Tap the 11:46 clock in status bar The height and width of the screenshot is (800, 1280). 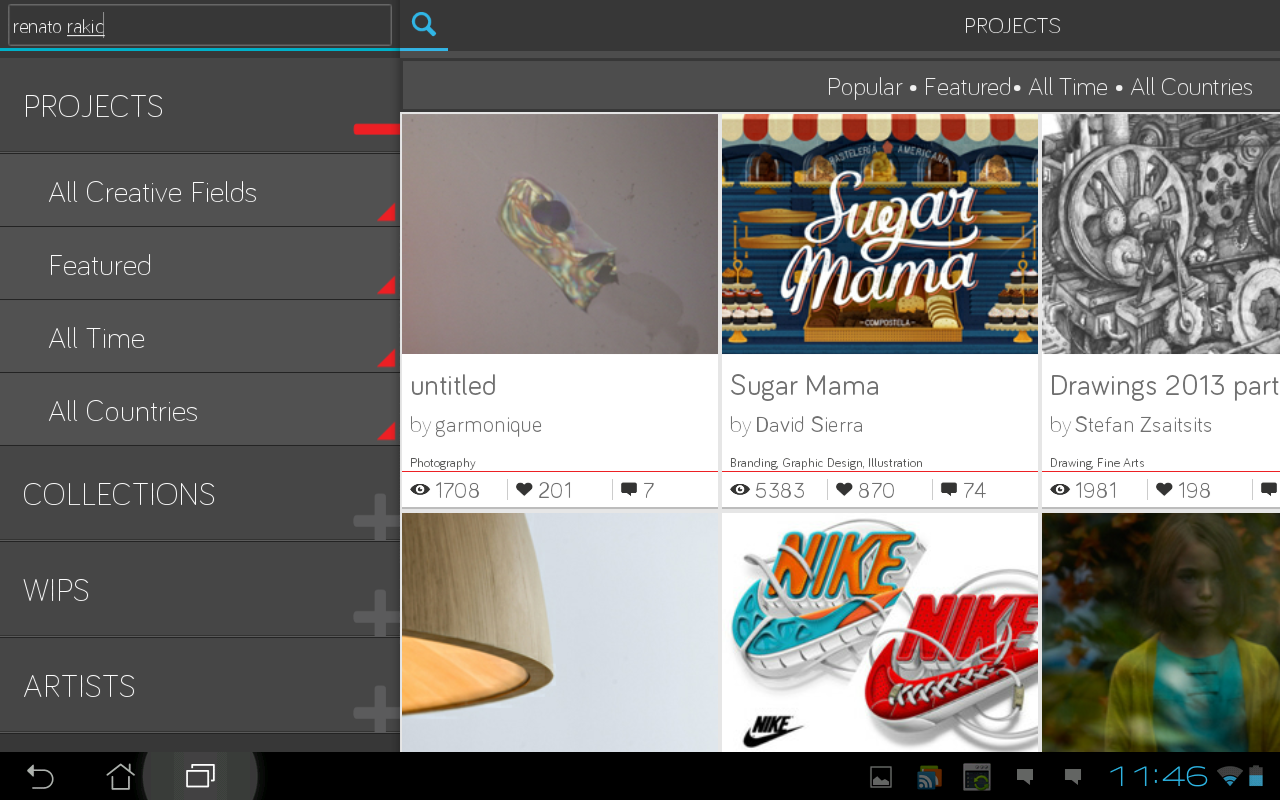pyautogui.click(x=1158, y=776)
